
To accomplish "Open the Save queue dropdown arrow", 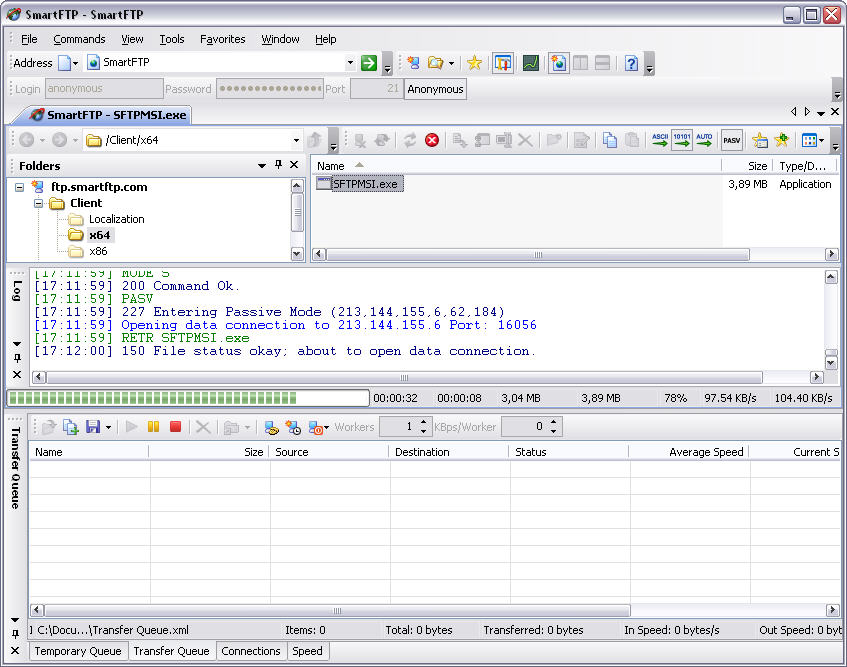I will click(109, 428).
